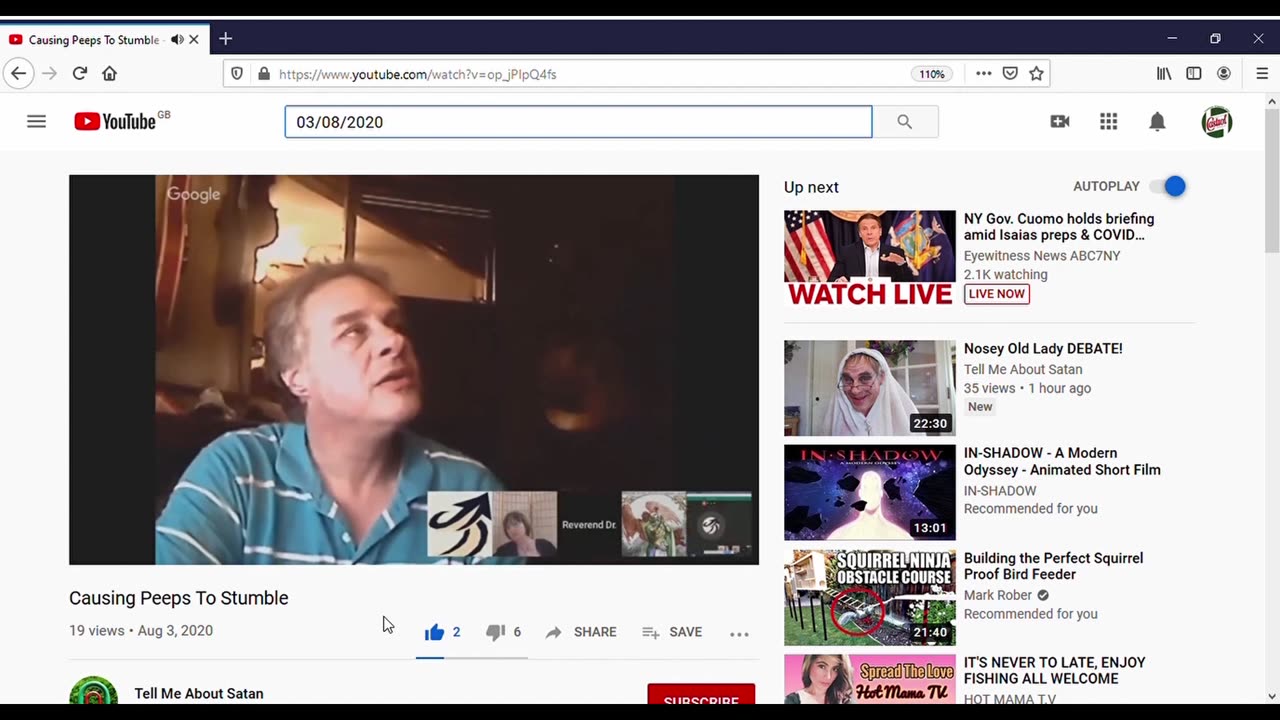This screenshot has height=720, width=1280.
Task: Open the account avatar menu
Action: (x=1217, y=122)
